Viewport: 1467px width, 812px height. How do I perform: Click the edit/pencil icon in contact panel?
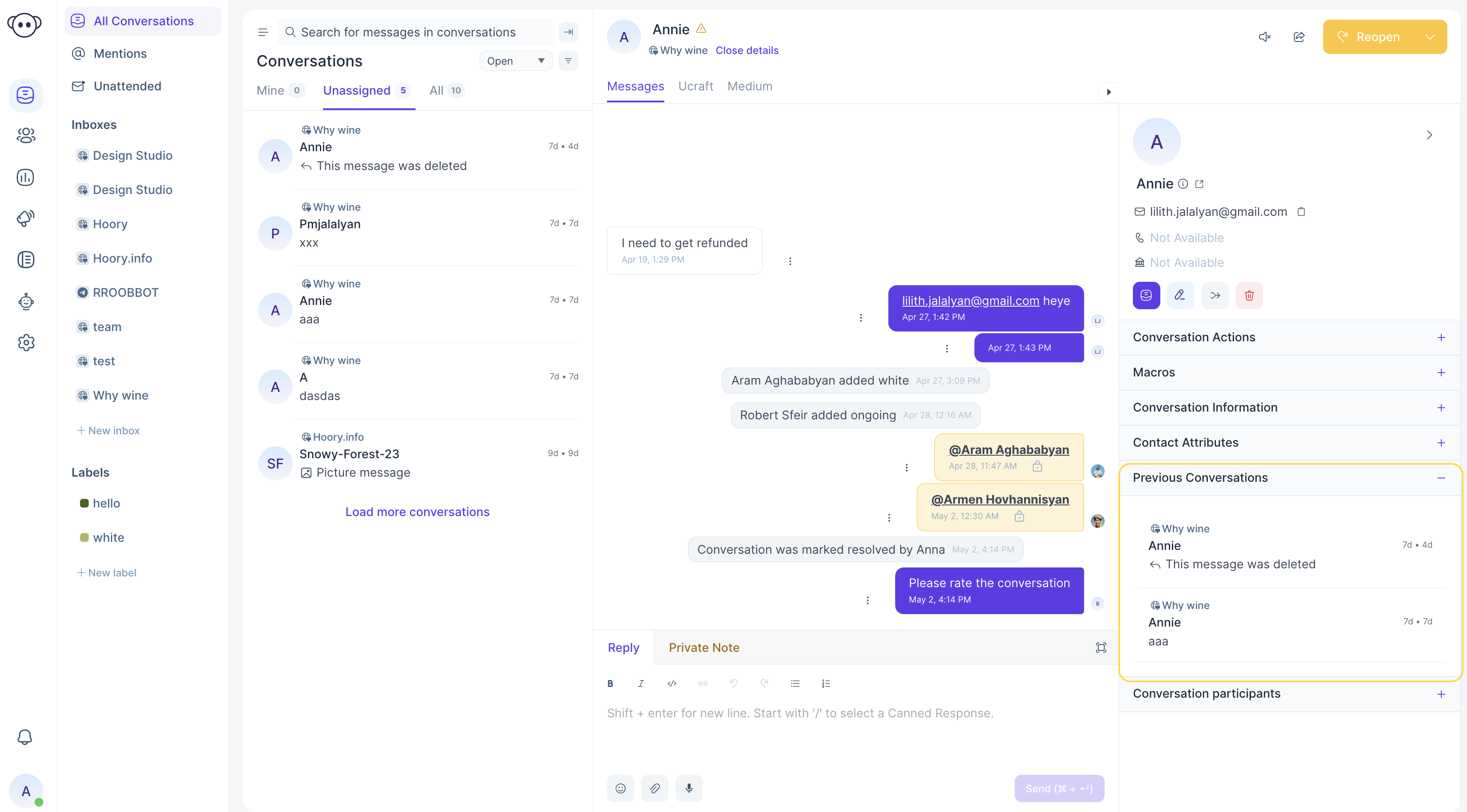(1180, 295)
